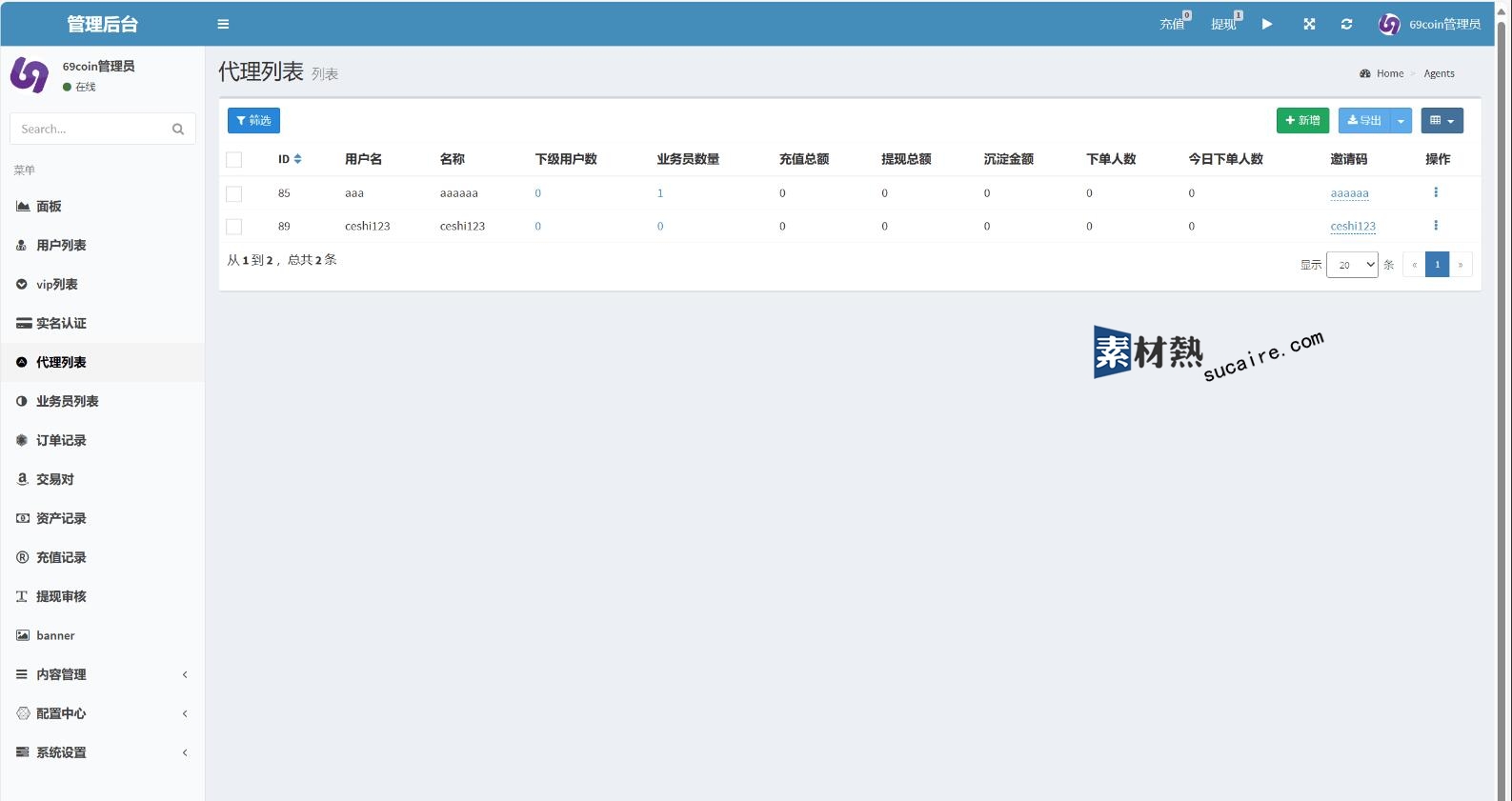Screen dimensions: 1512x801
Task: Open the page size dropdown showing 20
Action: [1352, 265]
